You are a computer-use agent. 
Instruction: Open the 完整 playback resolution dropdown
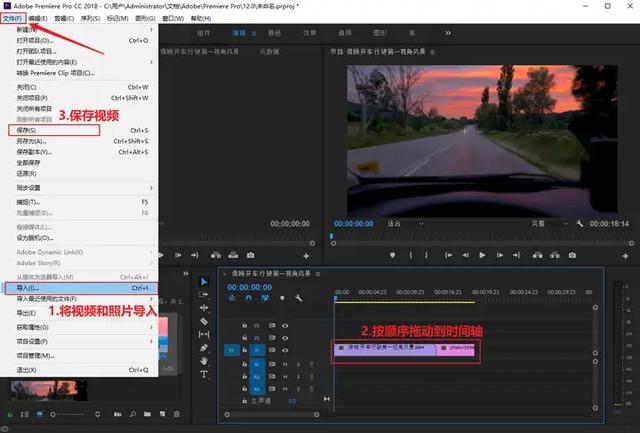[x=549, y=224]
